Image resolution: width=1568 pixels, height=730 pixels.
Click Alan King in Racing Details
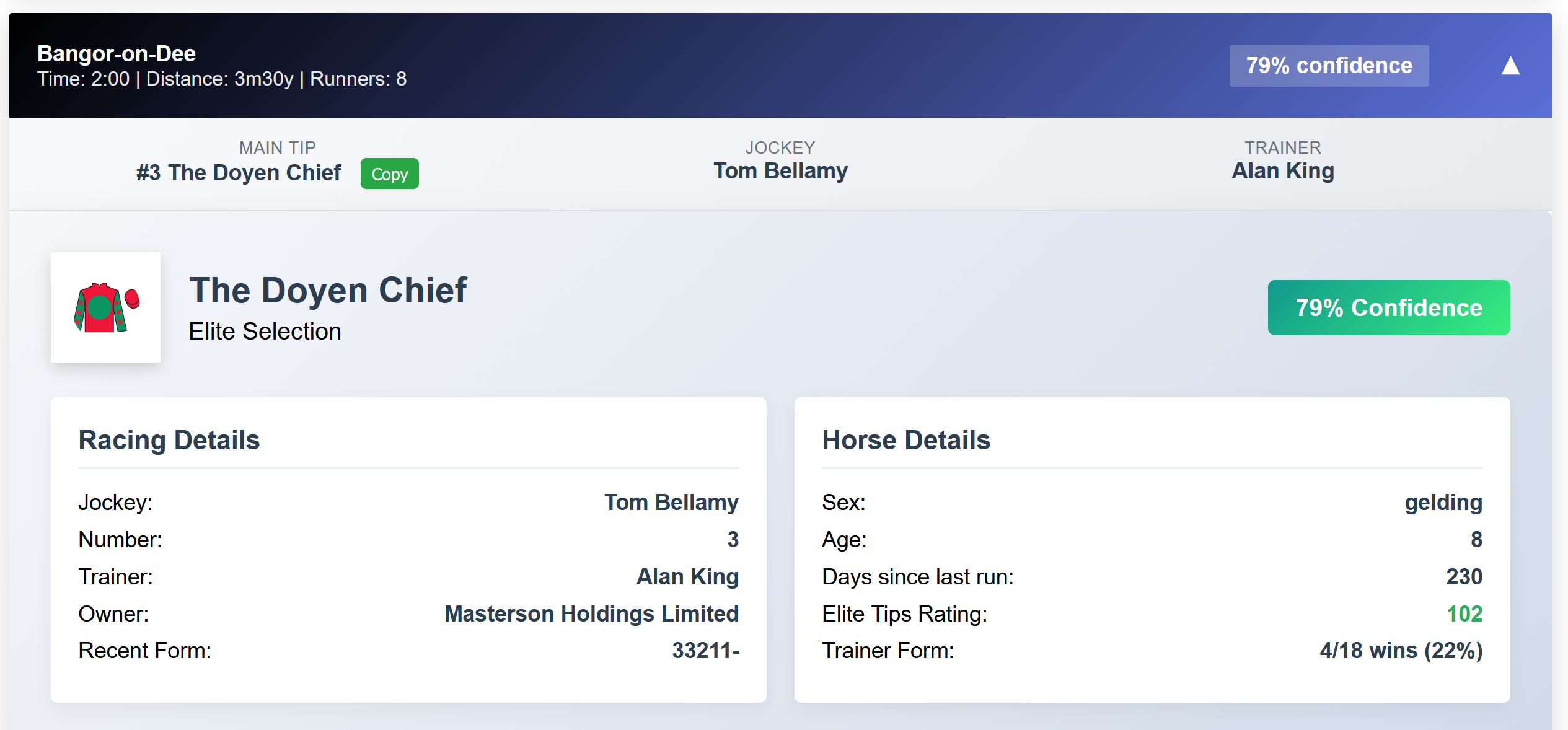point(687,577)
